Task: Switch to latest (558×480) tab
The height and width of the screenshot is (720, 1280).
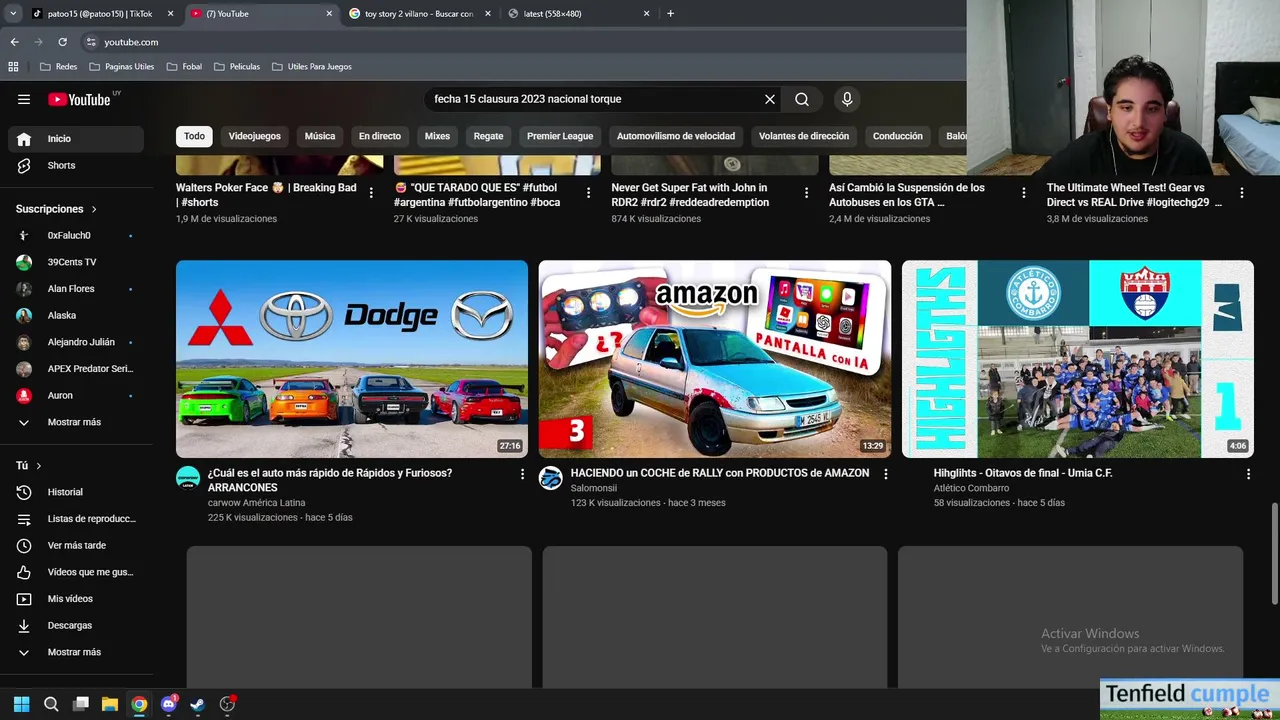Action: [x=578, y=14]
